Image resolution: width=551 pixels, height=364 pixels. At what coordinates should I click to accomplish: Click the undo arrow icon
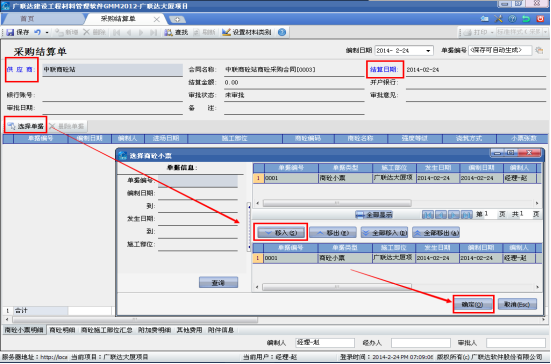[37, 32]
